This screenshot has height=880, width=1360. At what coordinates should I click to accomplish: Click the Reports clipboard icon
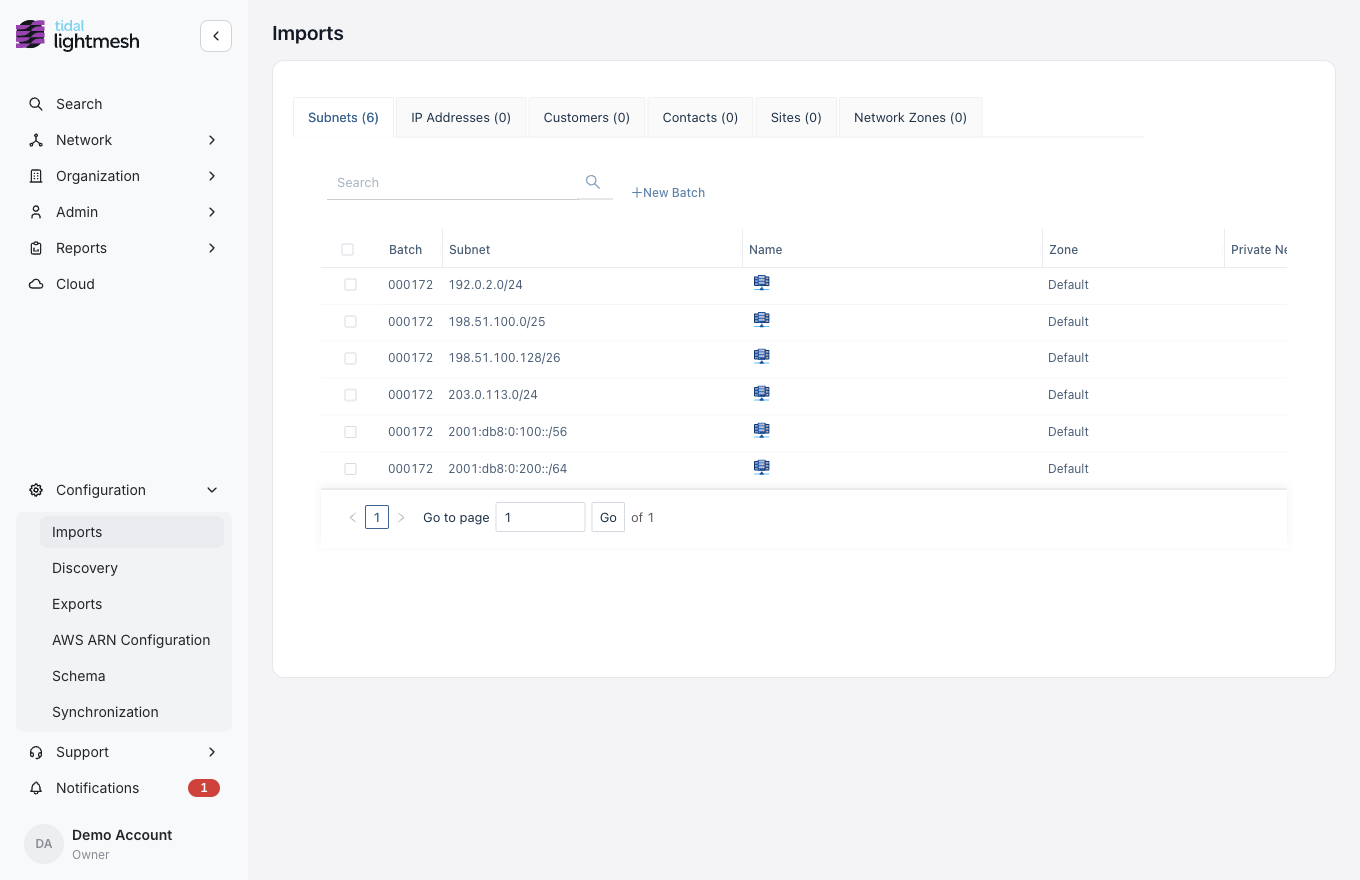[x=36, y=248]
